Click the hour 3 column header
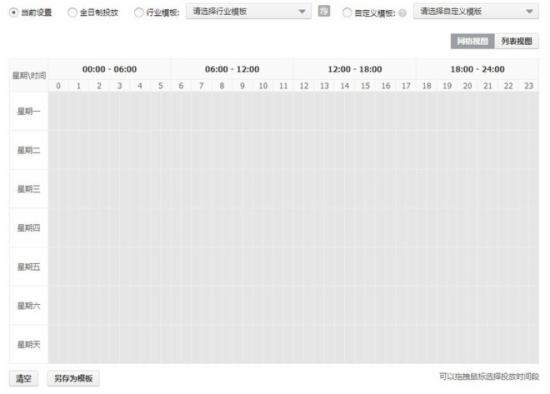Image resolution: width=550 pixels, height=394 pixels. (x=120, y=86)
